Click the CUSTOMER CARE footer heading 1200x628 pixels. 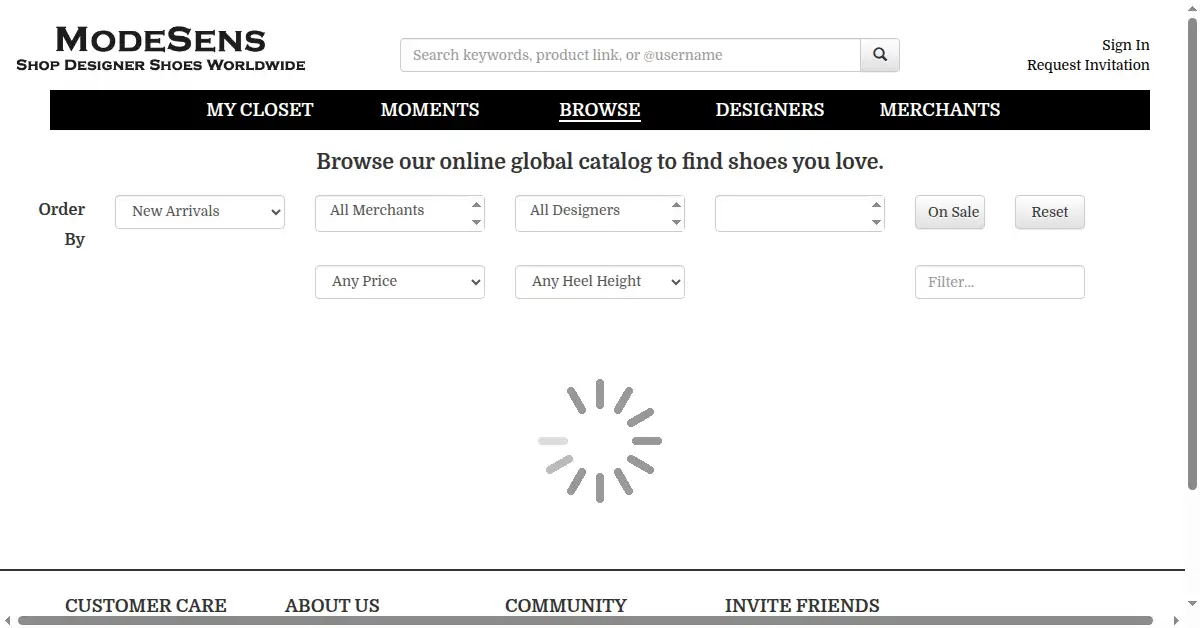click(x=146, y=606)
